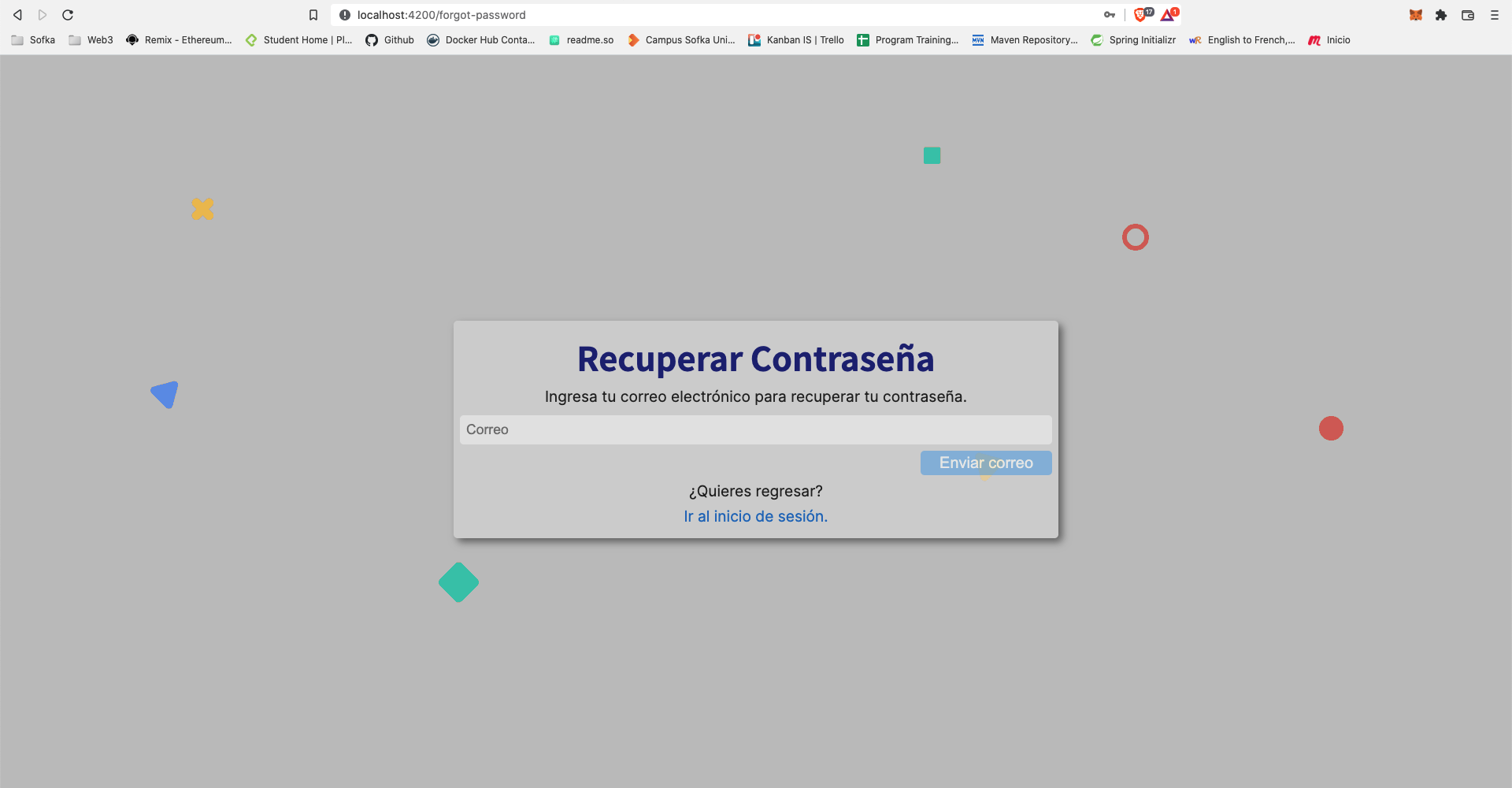Click the saved passwords key icon

coord(1109,14)
